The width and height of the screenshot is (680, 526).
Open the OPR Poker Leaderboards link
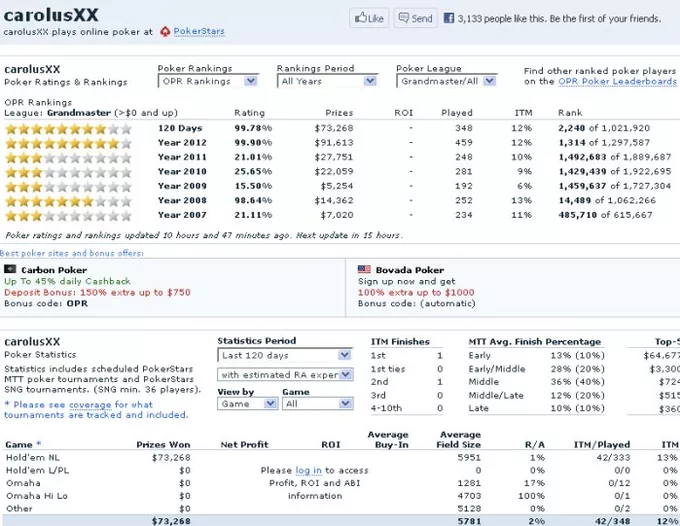pos(616,82)
